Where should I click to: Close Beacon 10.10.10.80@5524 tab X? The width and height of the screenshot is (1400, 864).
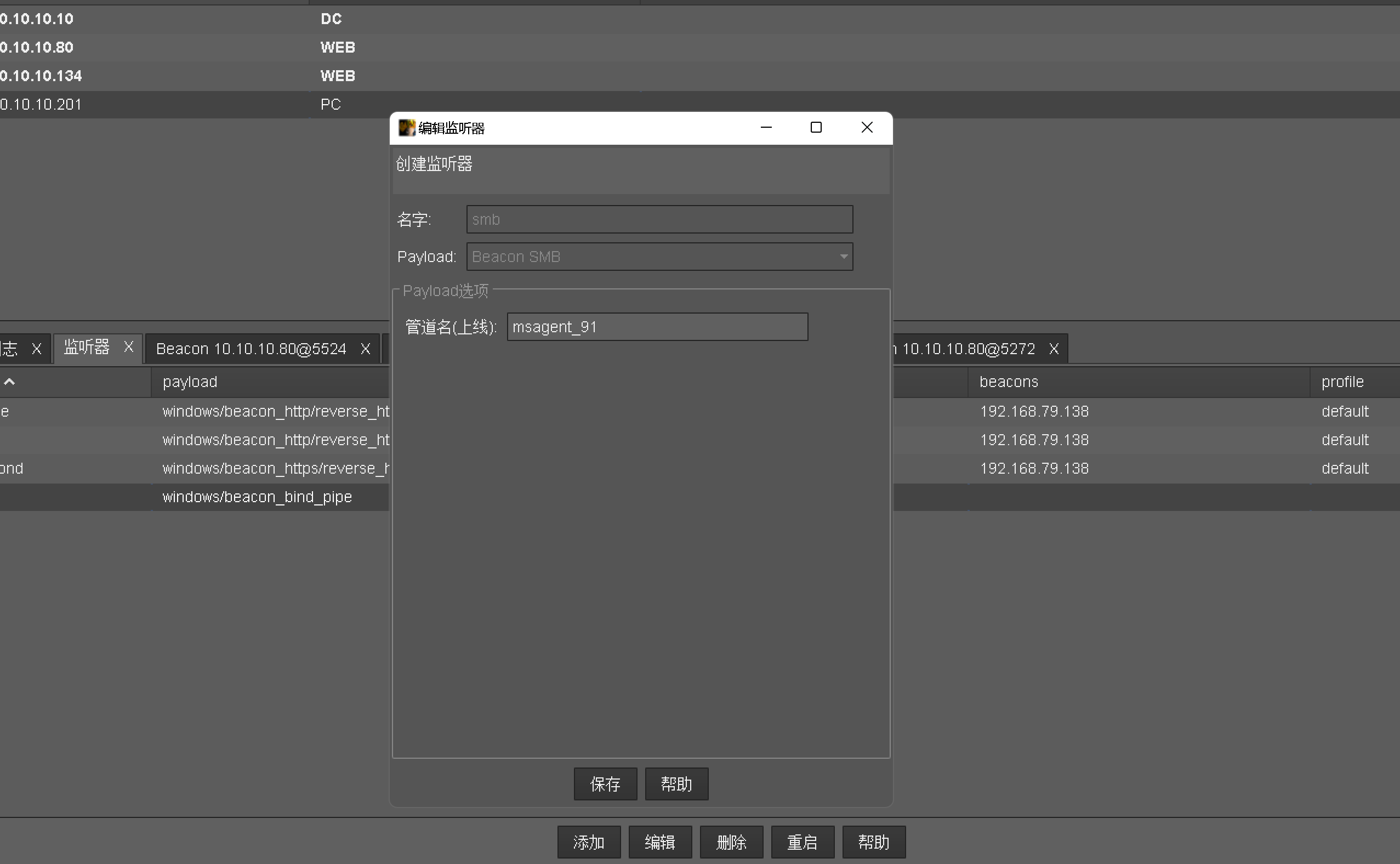click(366, 349)
